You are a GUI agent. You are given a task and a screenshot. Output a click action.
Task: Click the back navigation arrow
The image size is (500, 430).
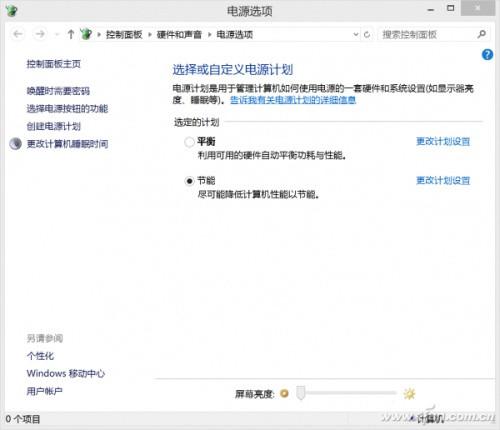[x=18, y=34]
